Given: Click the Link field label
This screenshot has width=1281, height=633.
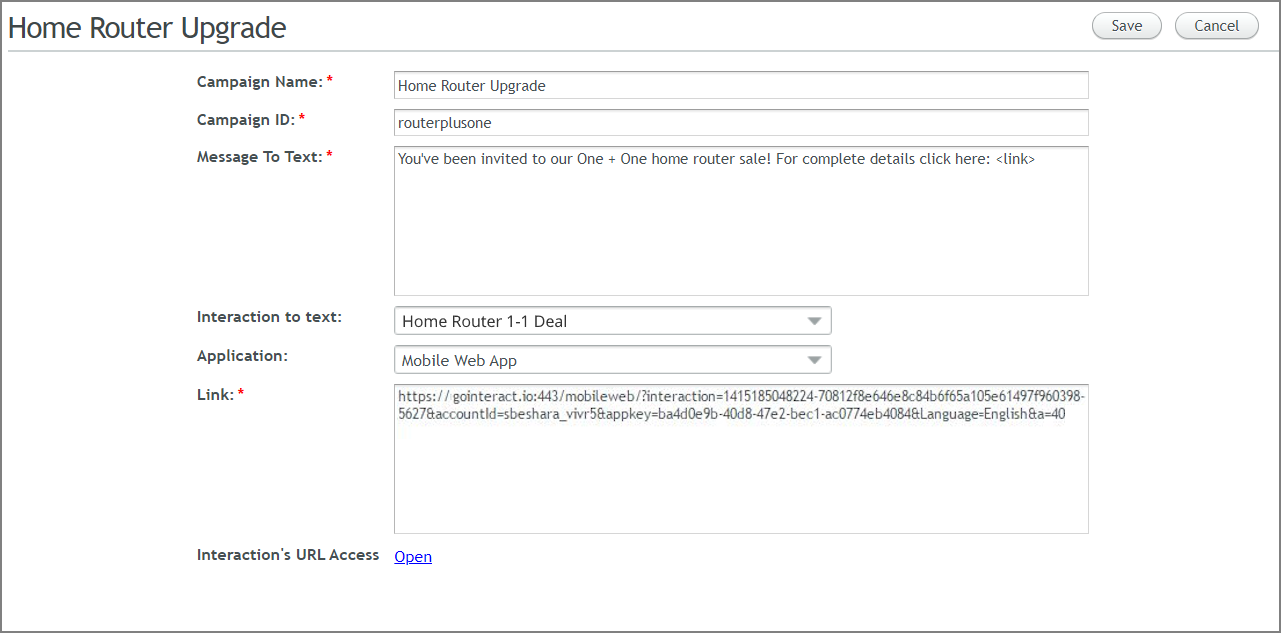Looking at the screenshot, I should tap(215, 394).
